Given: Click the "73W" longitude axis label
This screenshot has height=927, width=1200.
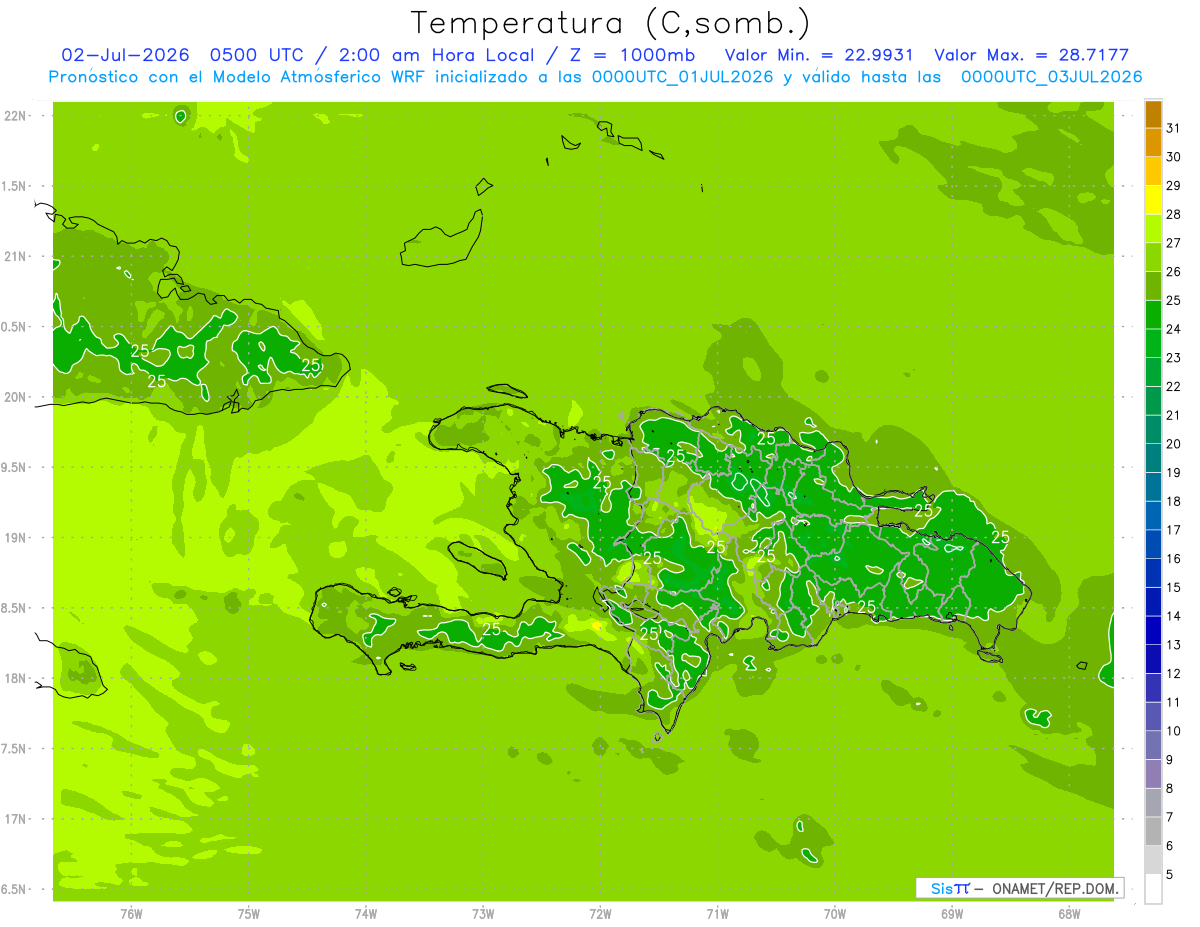Looking at the screenshot, I should click(x=483, y=914).
